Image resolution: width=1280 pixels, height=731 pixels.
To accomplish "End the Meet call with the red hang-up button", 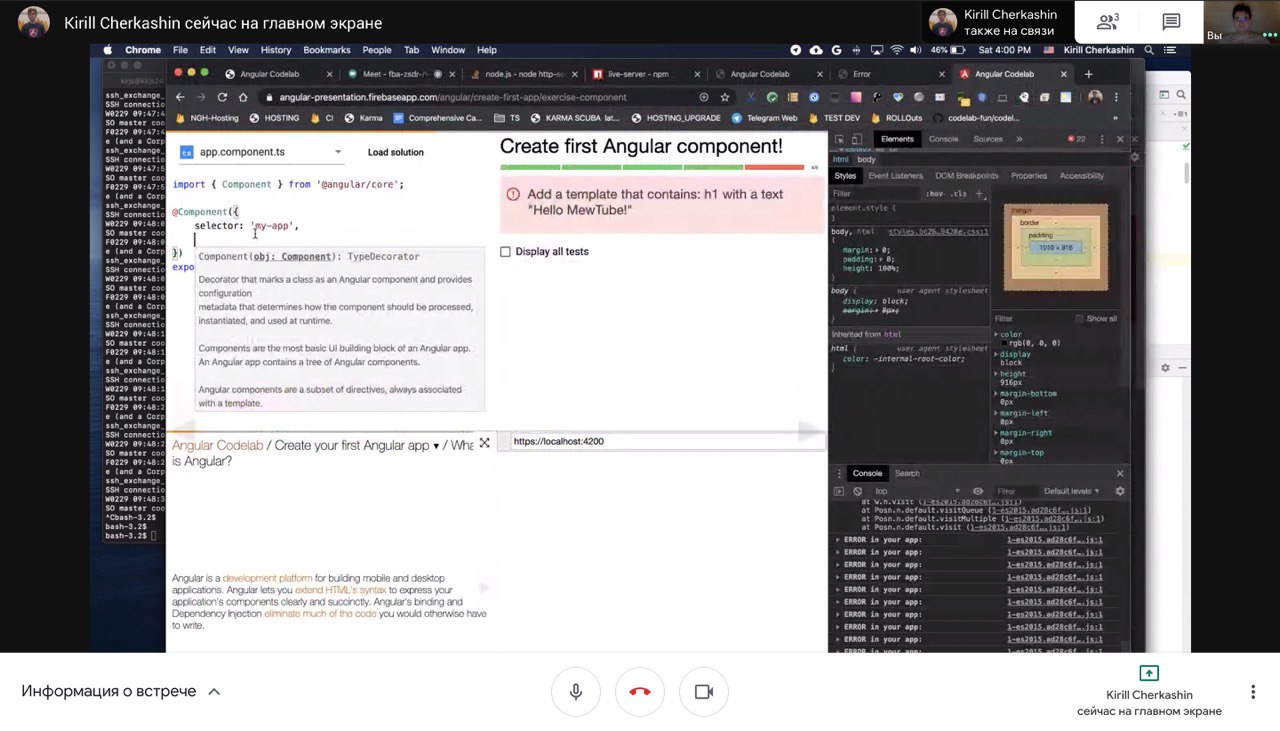I will pos(640,692).
